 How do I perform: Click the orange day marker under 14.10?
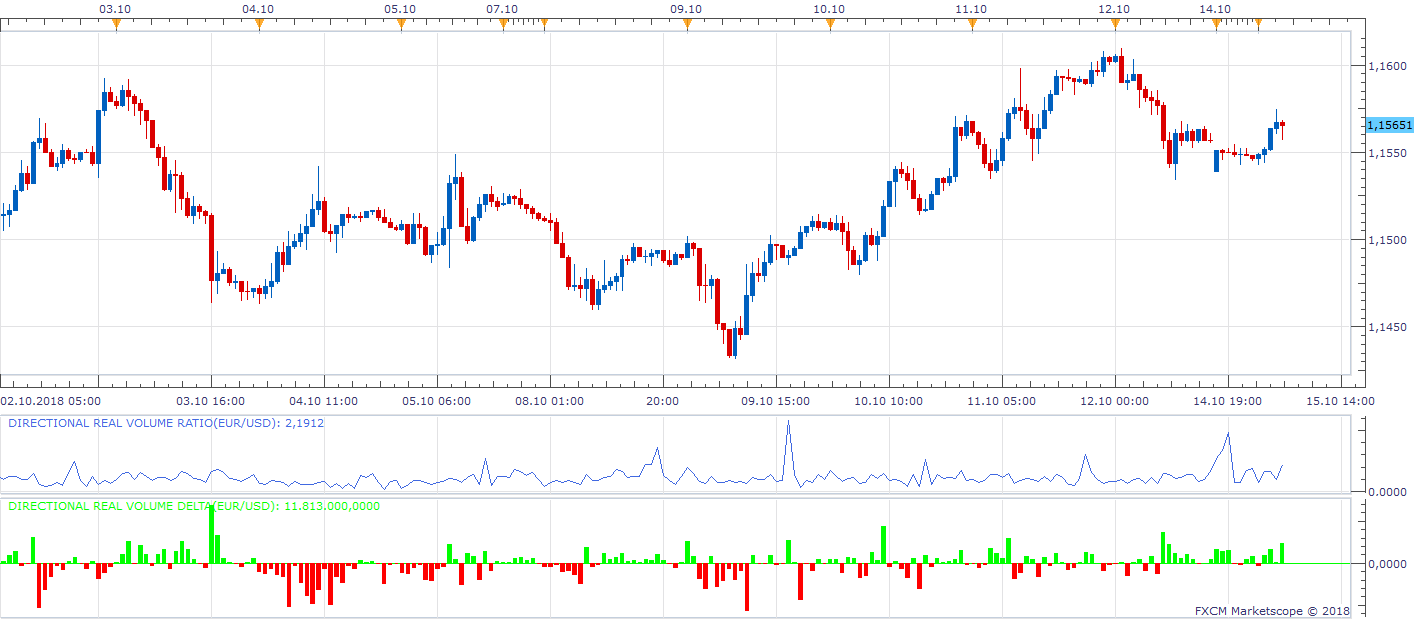point(1216,24)
